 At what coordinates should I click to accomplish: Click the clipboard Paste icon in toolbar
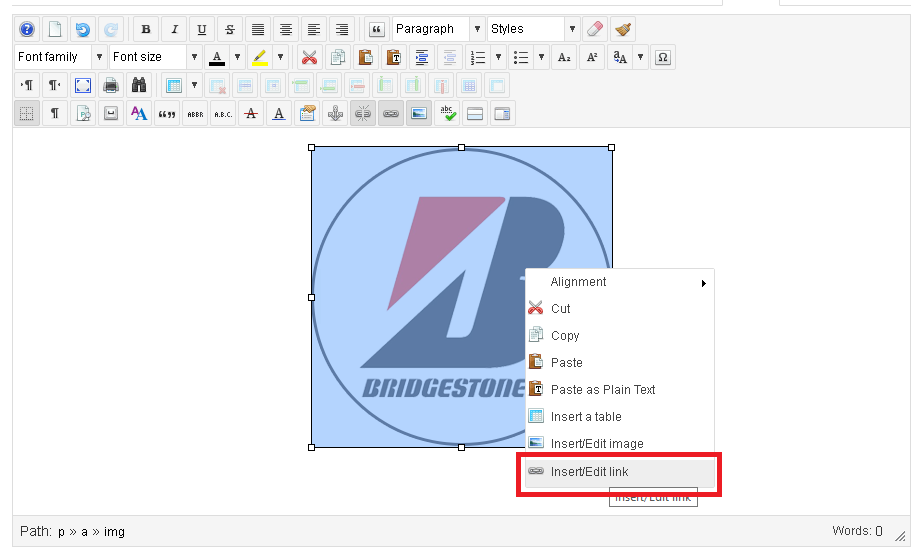pyautogui.click(x=365, y=57)
